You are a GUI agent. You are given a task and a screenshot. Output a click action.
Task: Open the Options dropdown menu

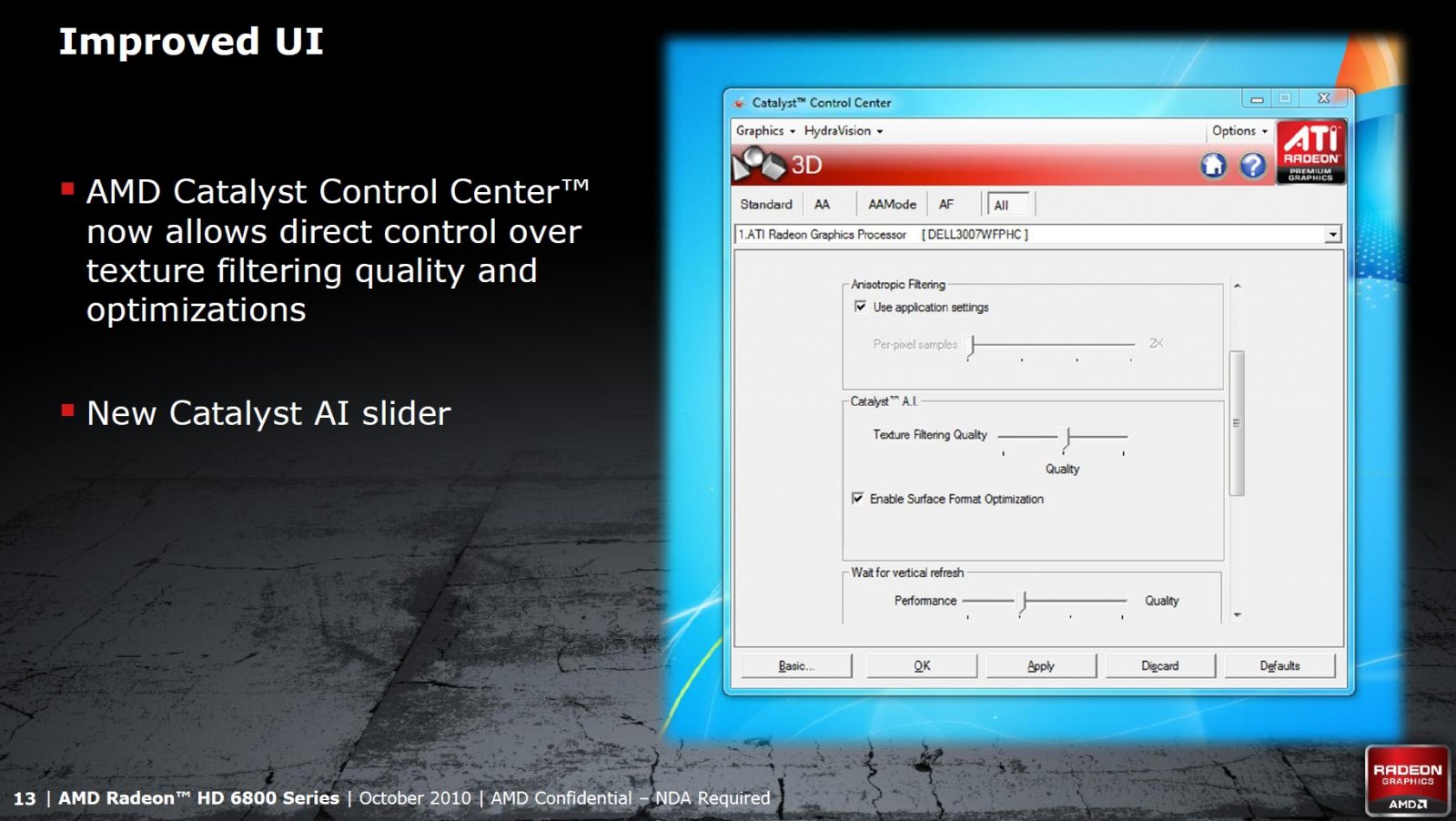tap(1239, 131)
